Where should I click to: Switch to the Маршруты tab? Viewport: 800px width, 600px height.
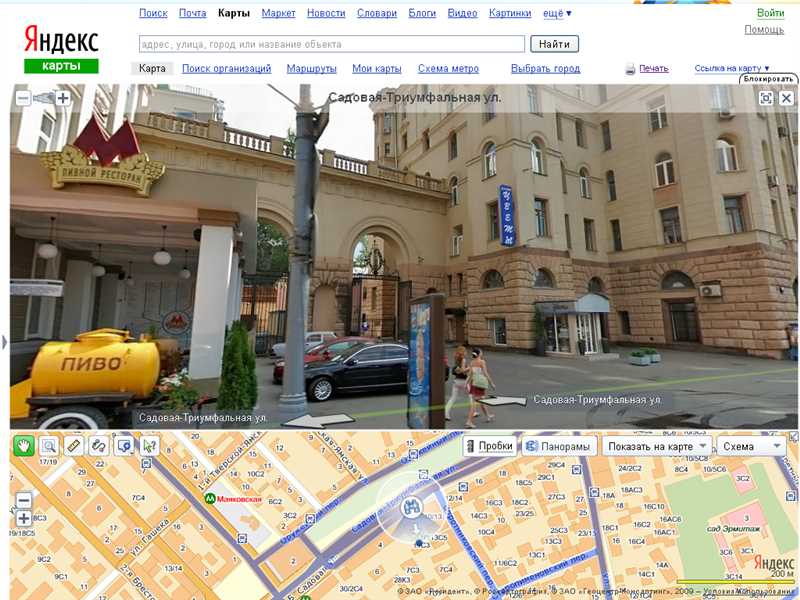(x=311, y=68)
